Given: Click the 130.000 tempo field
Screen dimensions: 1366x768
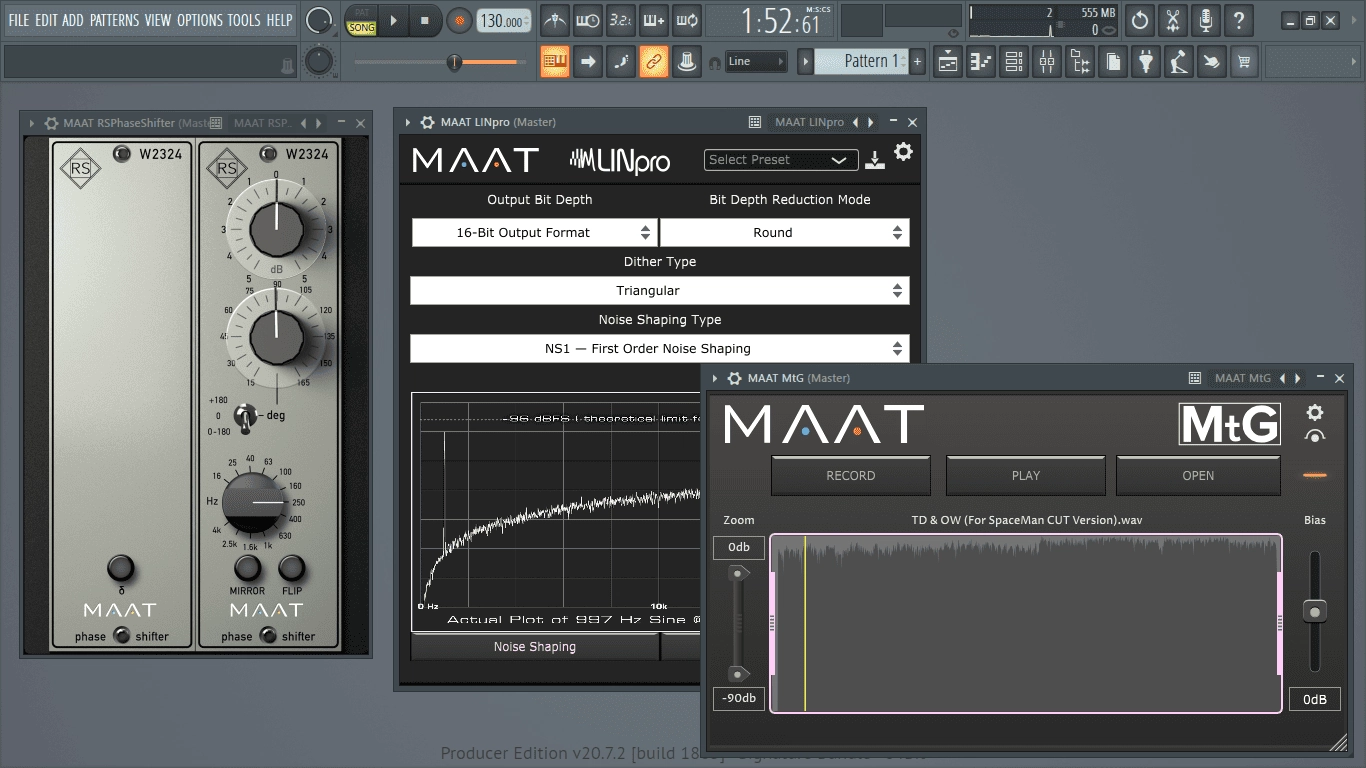Looking at the screenshot, I should [504, 21].
